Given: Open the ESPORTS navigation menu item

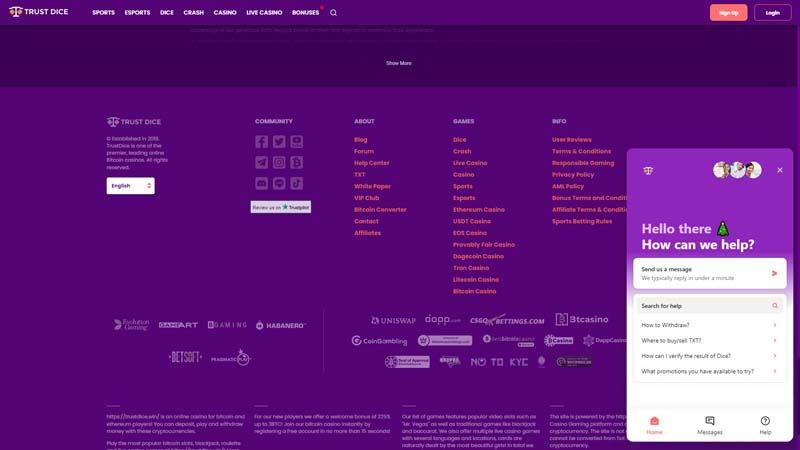Looking at the screenshot, I should [137, 13].
